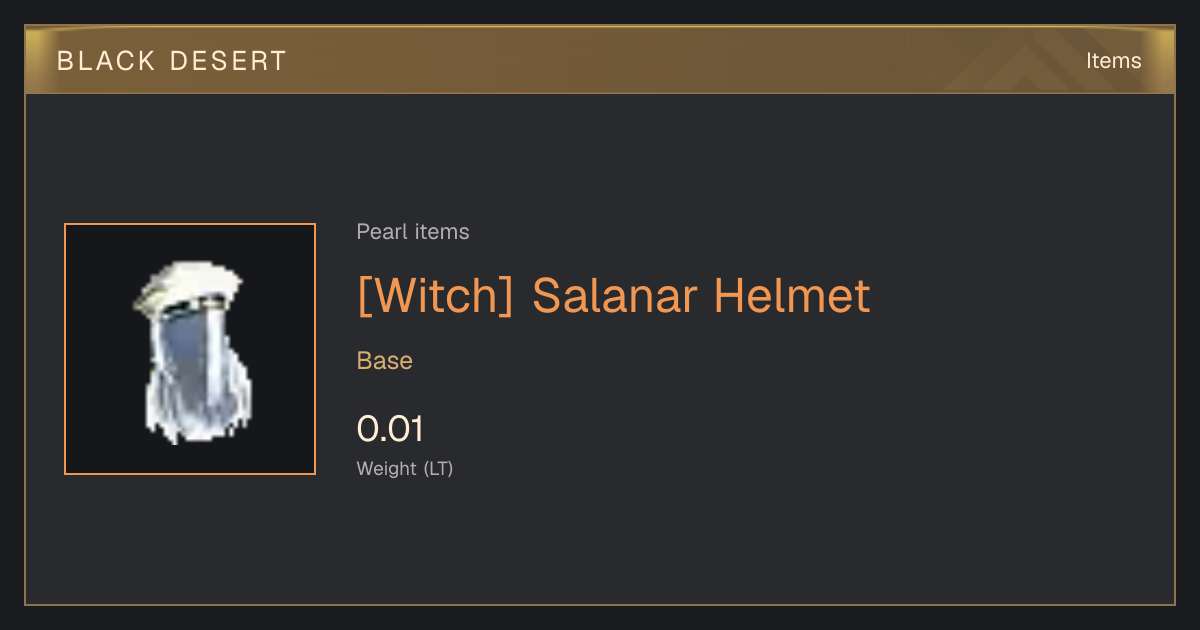This screenshot has width=1200, height=630.
Task: Click the word Pearl above item title
Action: point(379,232)
